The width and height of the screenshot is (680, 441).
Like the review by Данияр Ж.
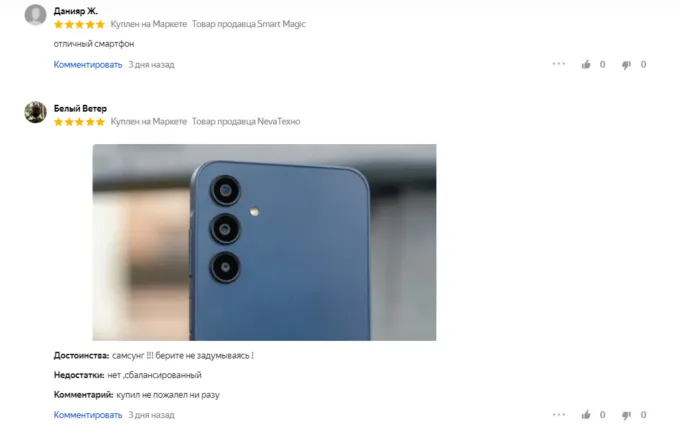click(586, 65)
